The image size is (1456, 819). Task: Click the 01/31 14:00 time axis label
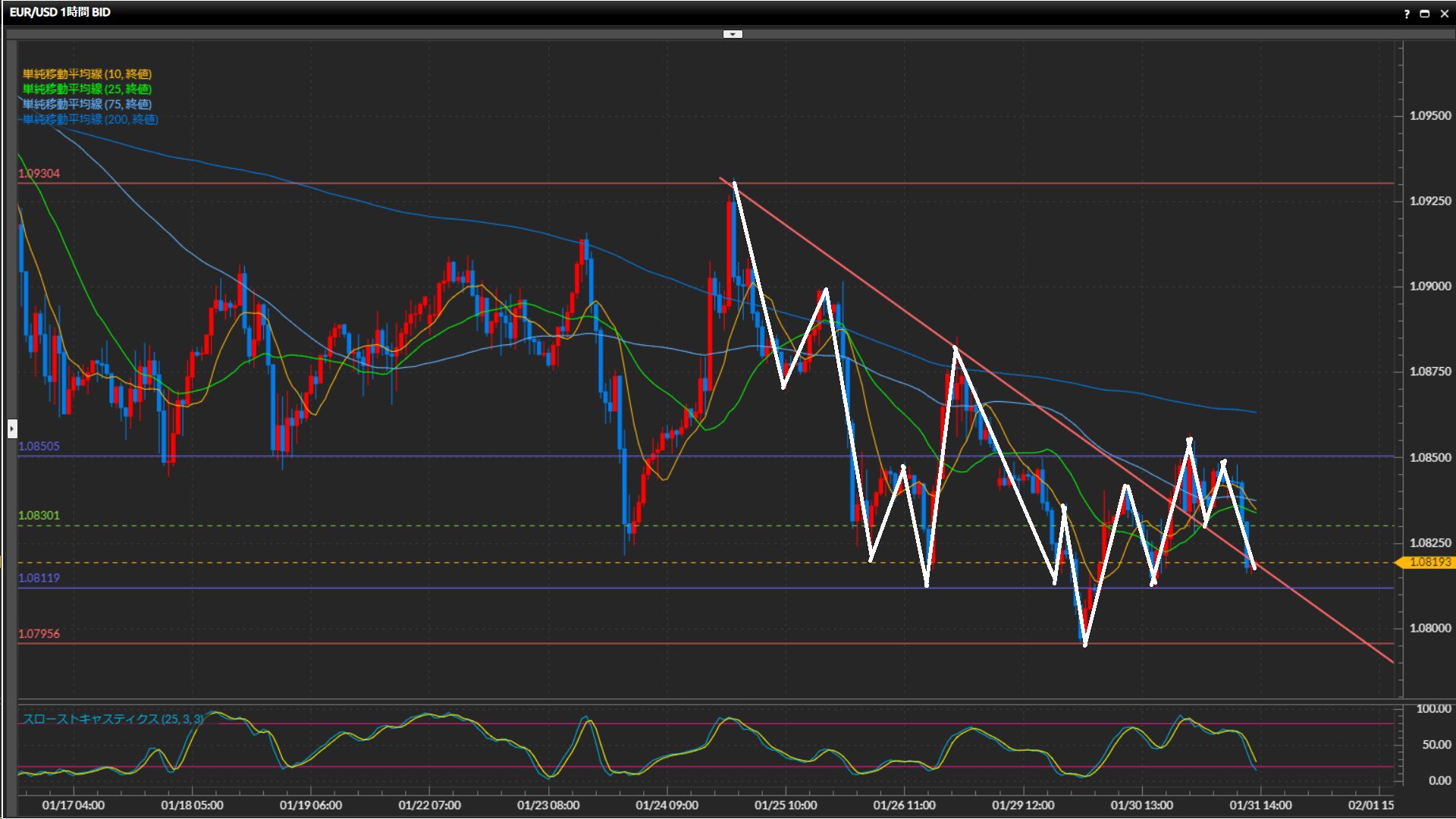(x=1260, y=805)
